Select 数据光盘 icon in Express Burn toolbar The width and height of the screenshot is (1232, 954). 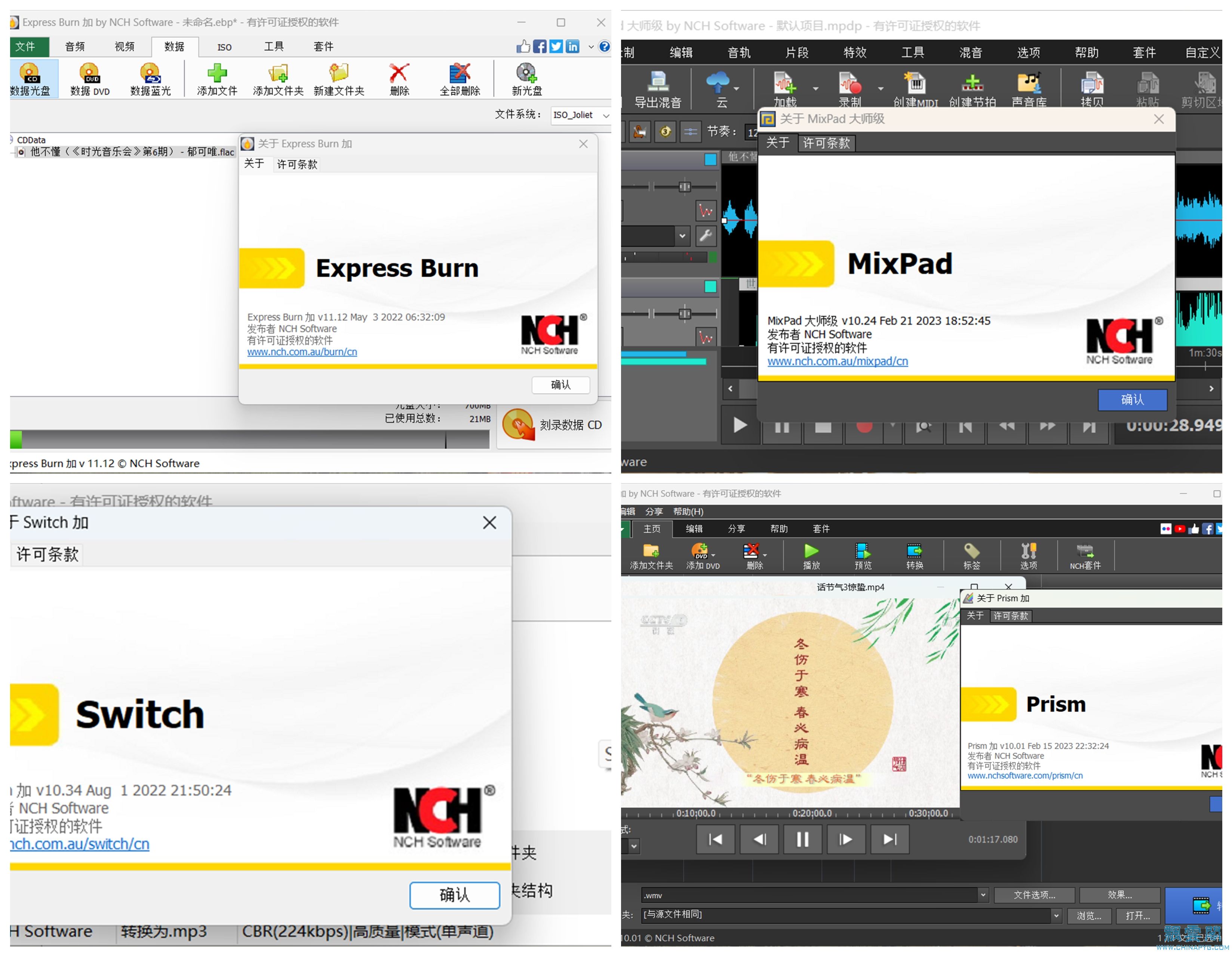pos(30,80)
